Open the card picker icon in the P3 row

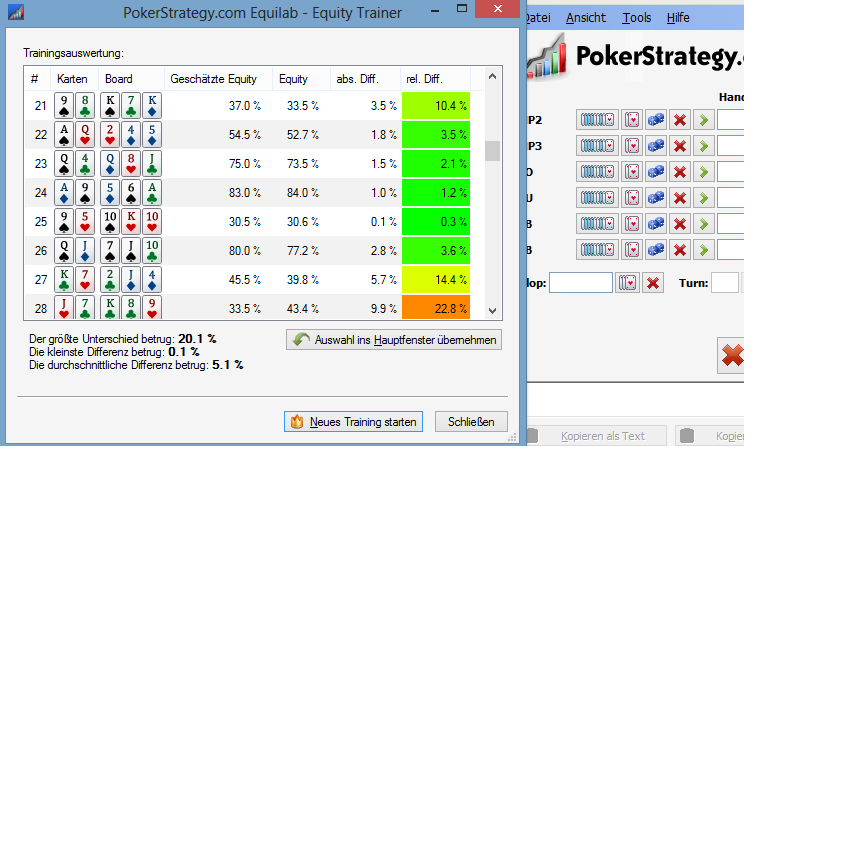click(632, 146)
